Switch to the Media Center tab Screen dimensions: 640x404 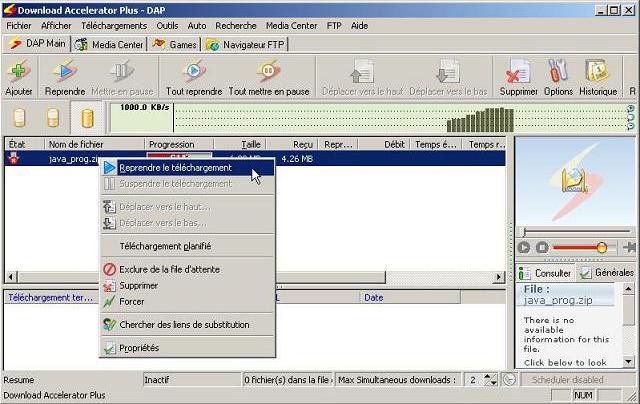111,44
